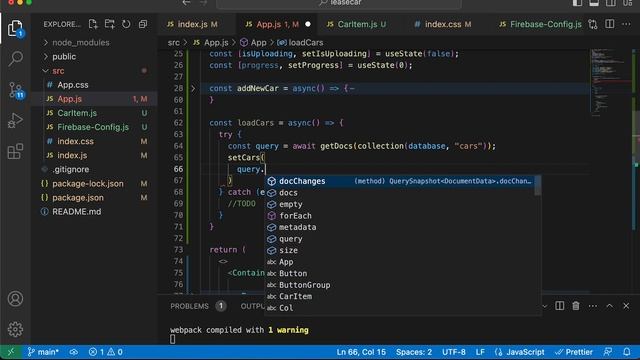Click the New Folder icon in Explorer

(109, 24)
